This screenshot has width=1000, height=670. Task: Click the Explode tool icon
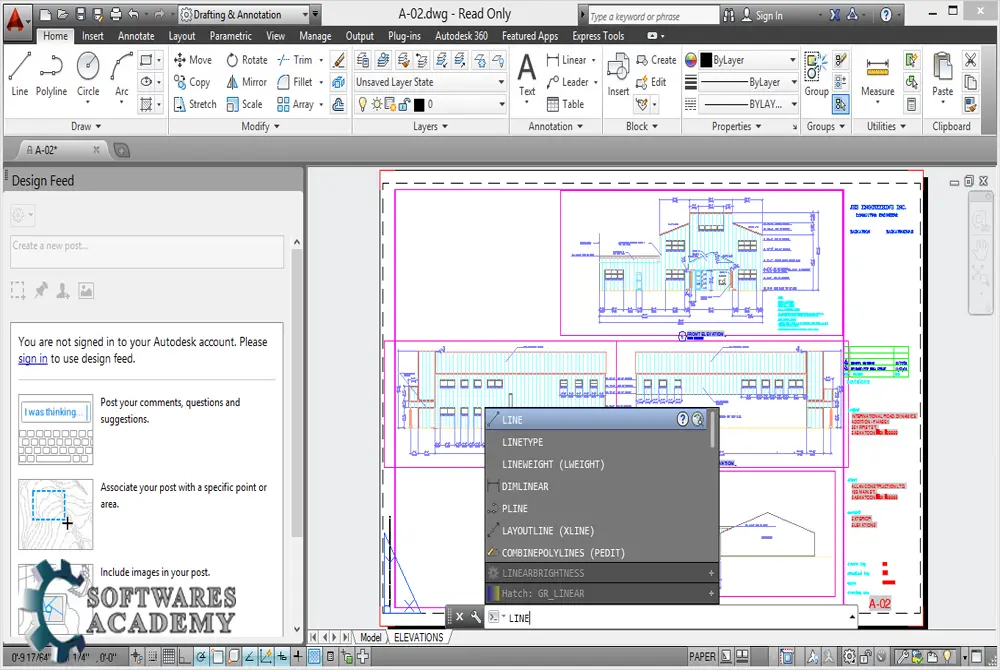click(339, 82)
